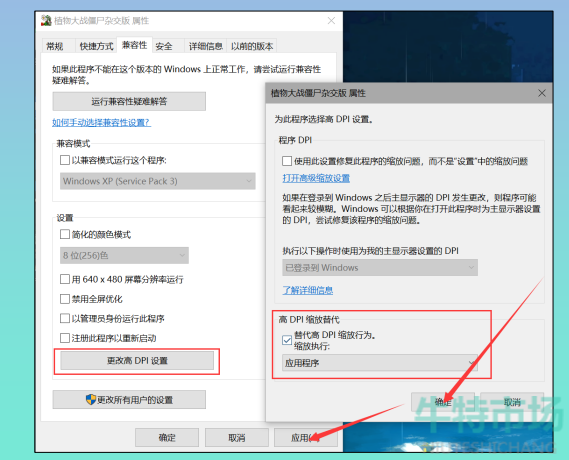Open the 已登录到 Windows dropdown

380,268
